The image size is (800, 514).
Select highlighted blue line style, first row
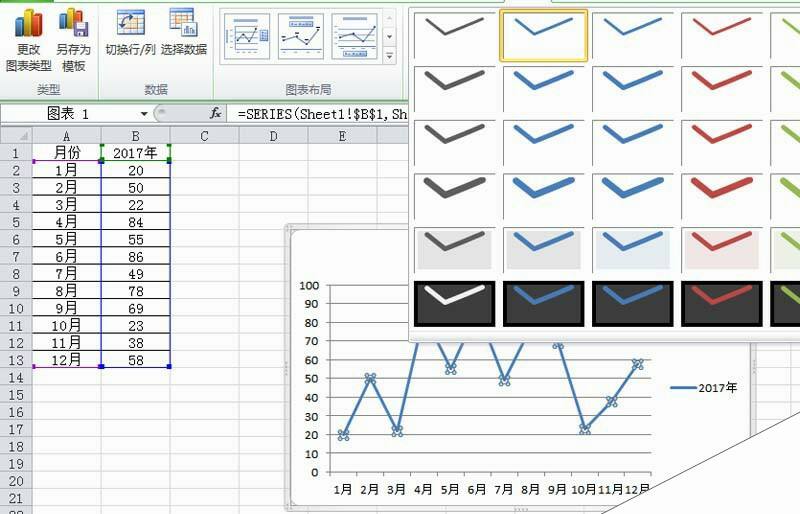(x=543, y=35)
